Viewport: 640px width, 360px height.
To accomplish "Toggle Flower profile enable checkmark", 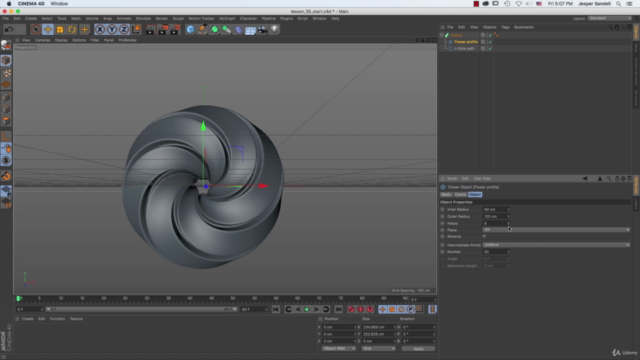I will pyautogui.click(x=490, y=42).
